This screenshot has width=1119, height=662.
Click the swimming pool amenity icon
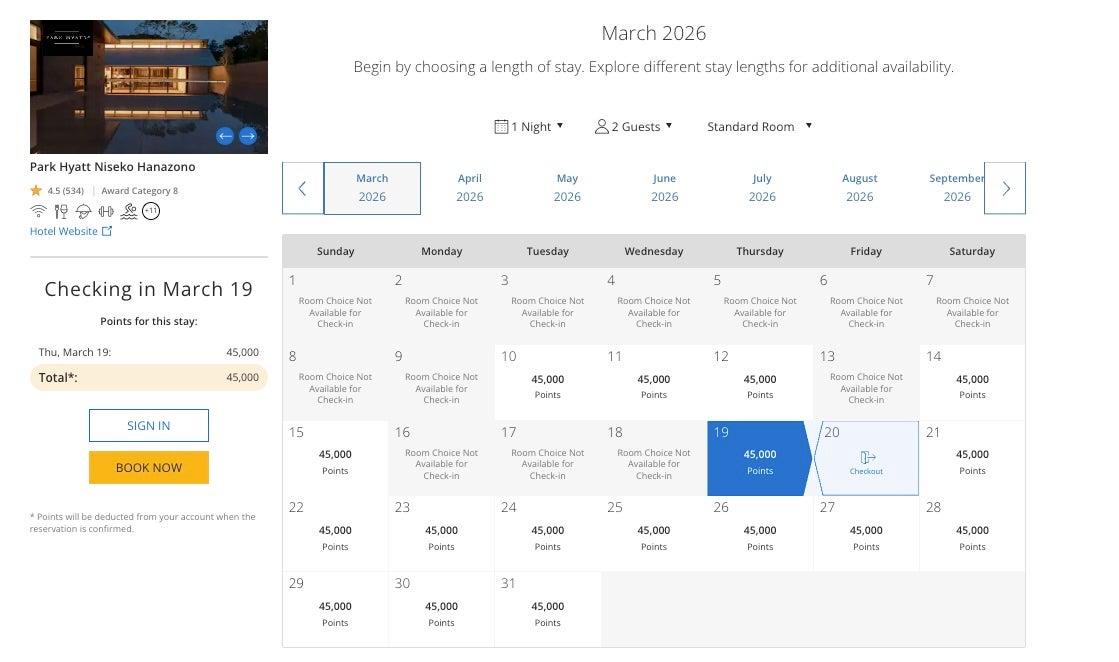tap(128, 211)
